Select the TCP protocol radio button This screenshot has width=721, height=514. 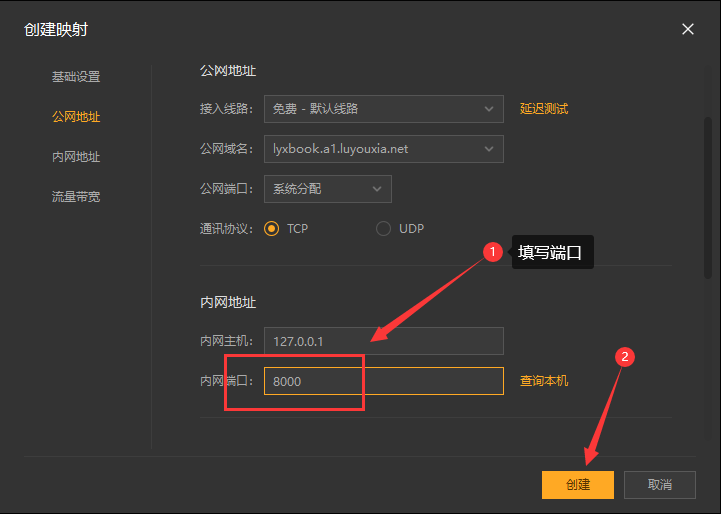272,229
